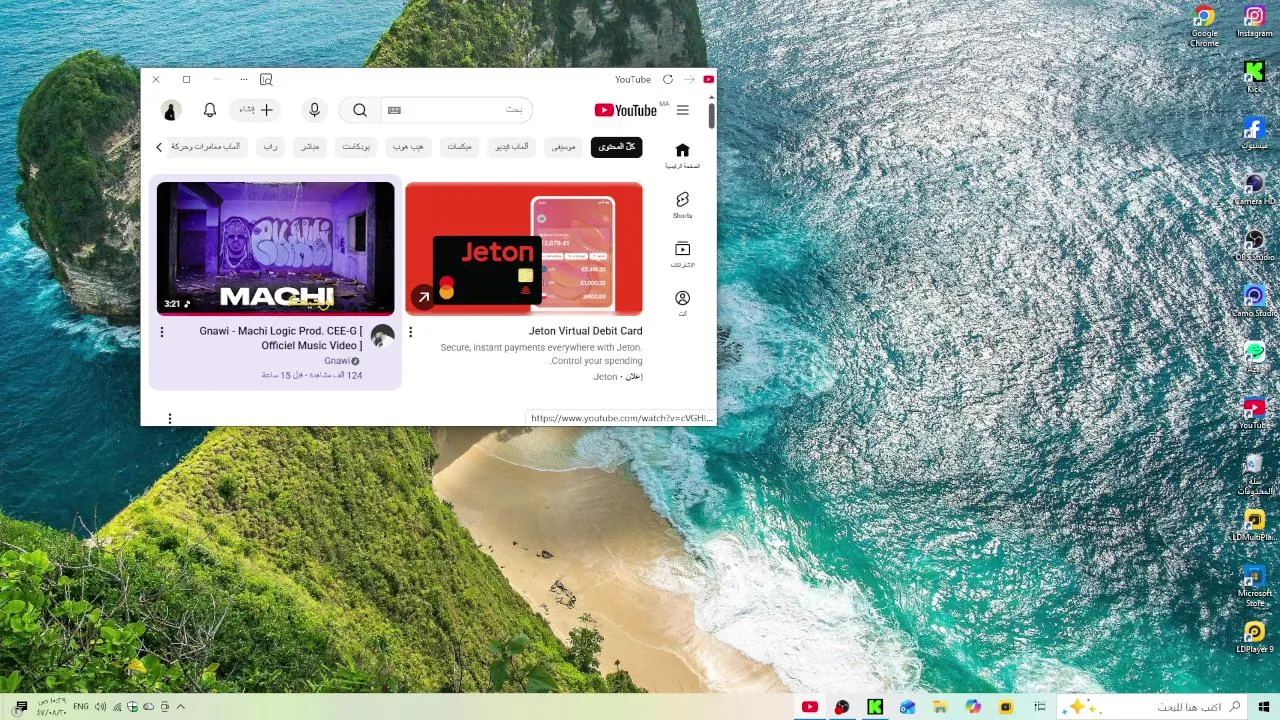Open the Camo Studio desktop shortcut

click(1254, 302)
